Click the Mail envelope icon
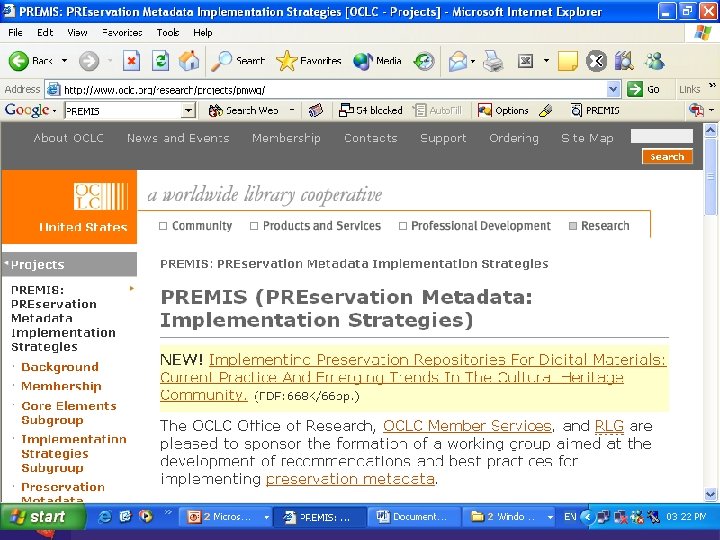 [x=458, y=61]
